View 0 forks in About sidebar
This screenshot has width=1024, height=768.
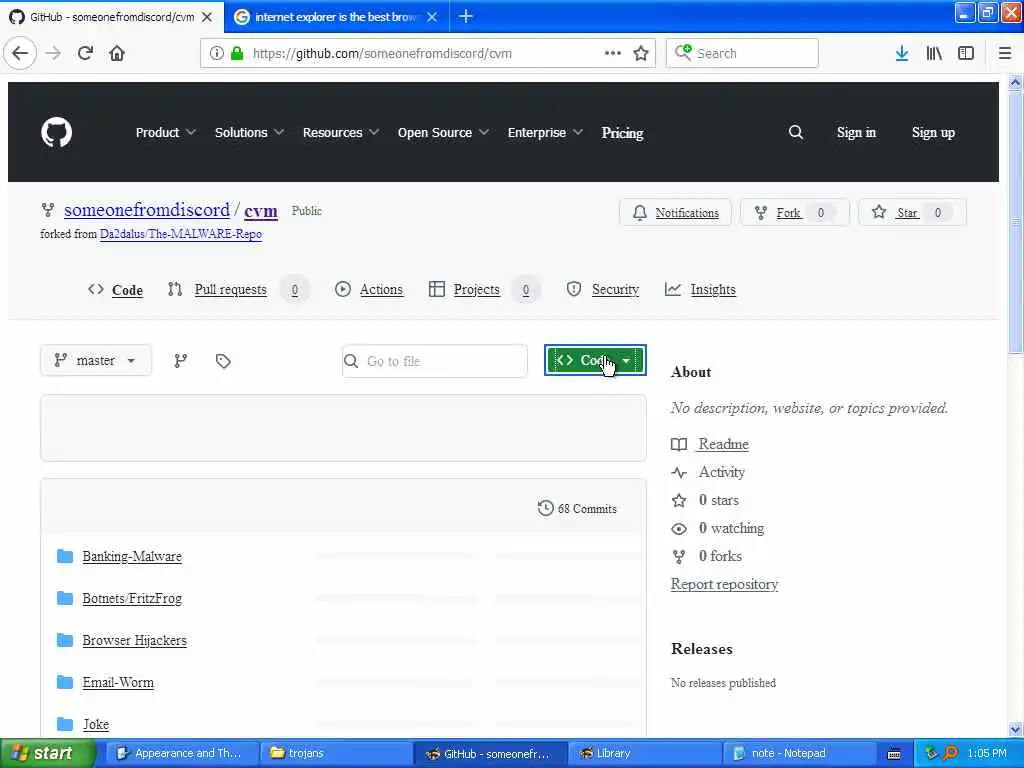tap(720, 556)
